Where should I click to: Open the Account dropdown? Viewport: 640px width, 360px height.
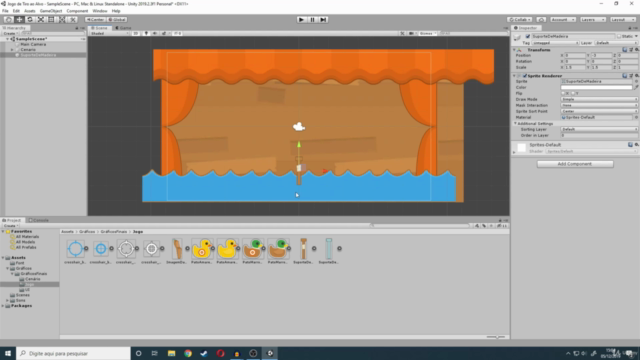563,20
